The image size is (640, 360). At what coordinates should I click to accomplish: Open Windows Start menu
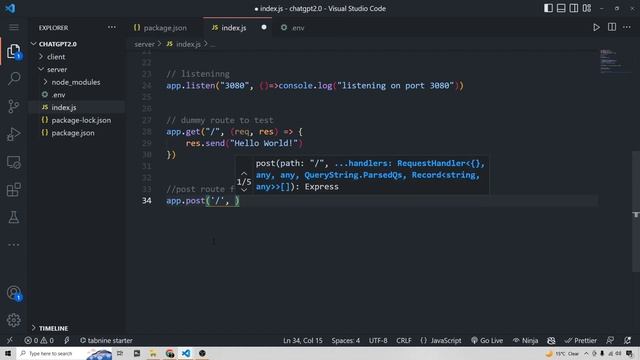coord(8,353)
